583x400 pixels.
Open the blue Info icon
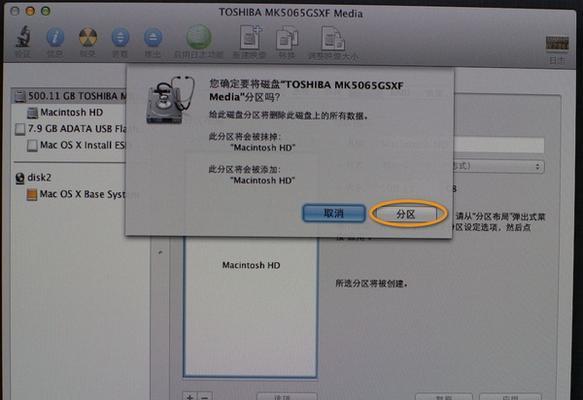tap(55, 37)
